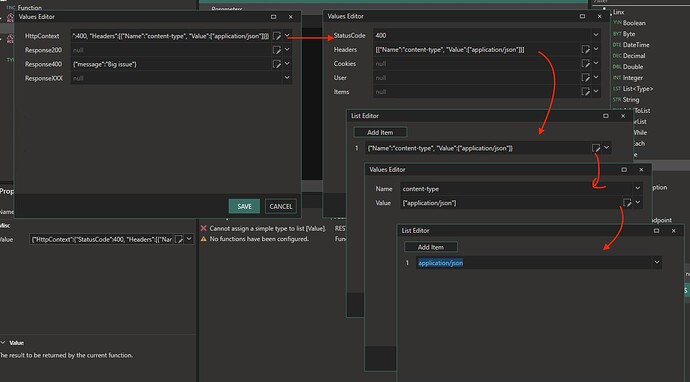Select List<Type> in plugin list
Image resolution: width=690 pixels, height=382 pixels.
coord(638,89)
